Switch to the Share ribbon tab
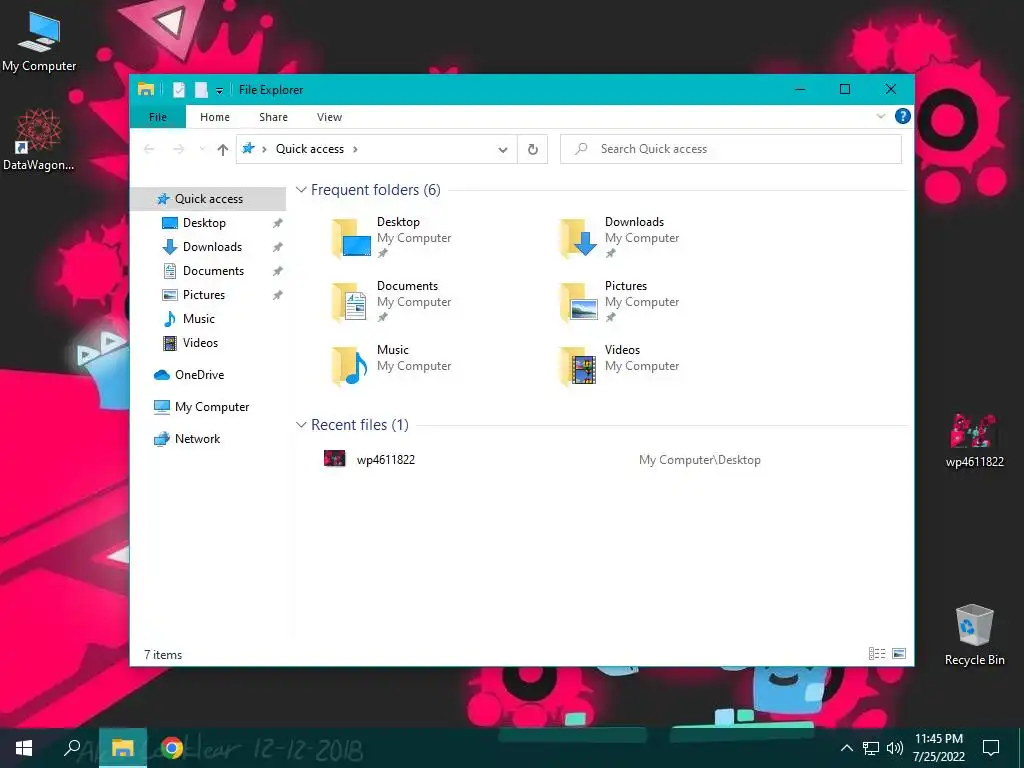1024x768 pixels. pyautogui.click(x=273, y=117)
